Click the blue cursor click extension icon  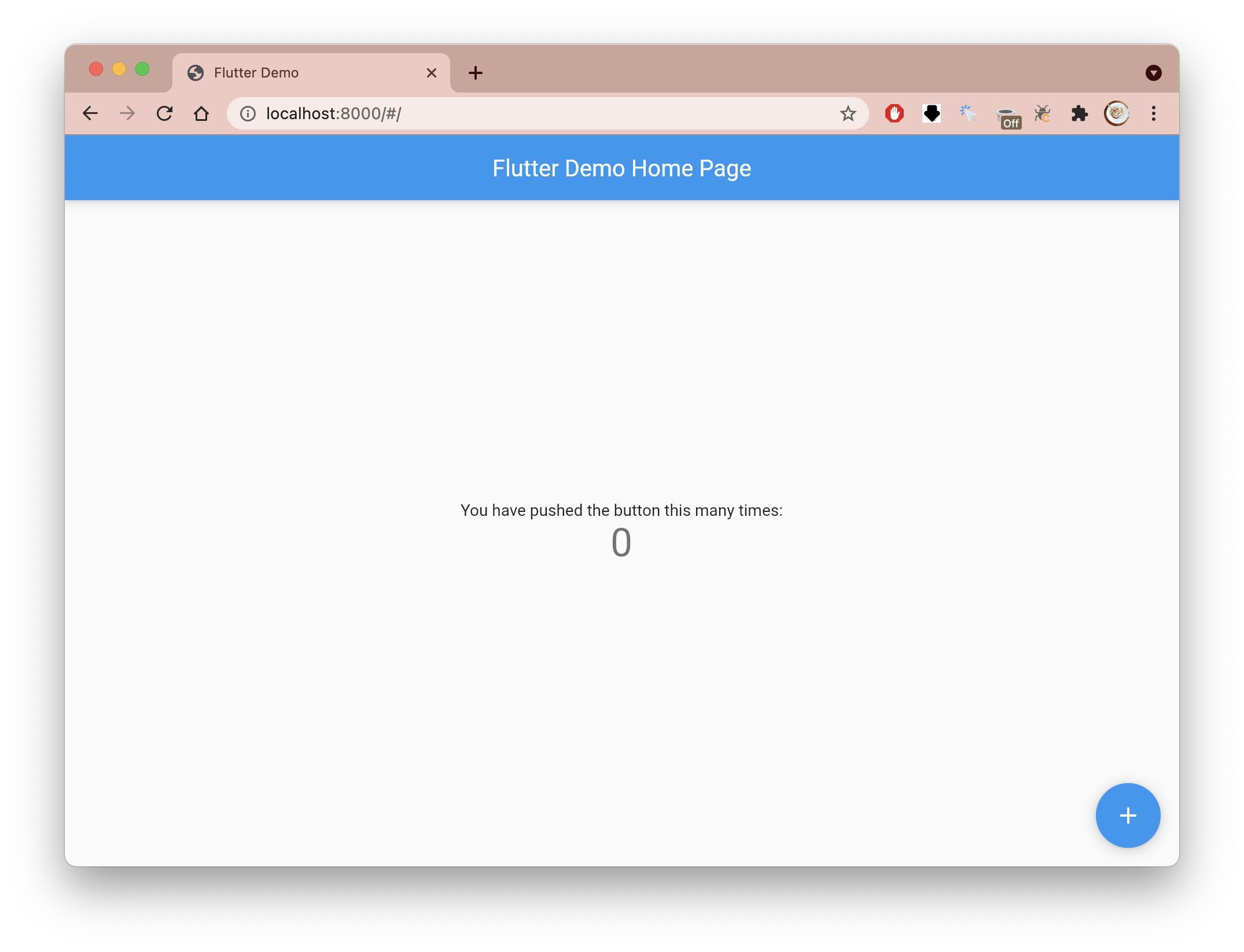968,113
